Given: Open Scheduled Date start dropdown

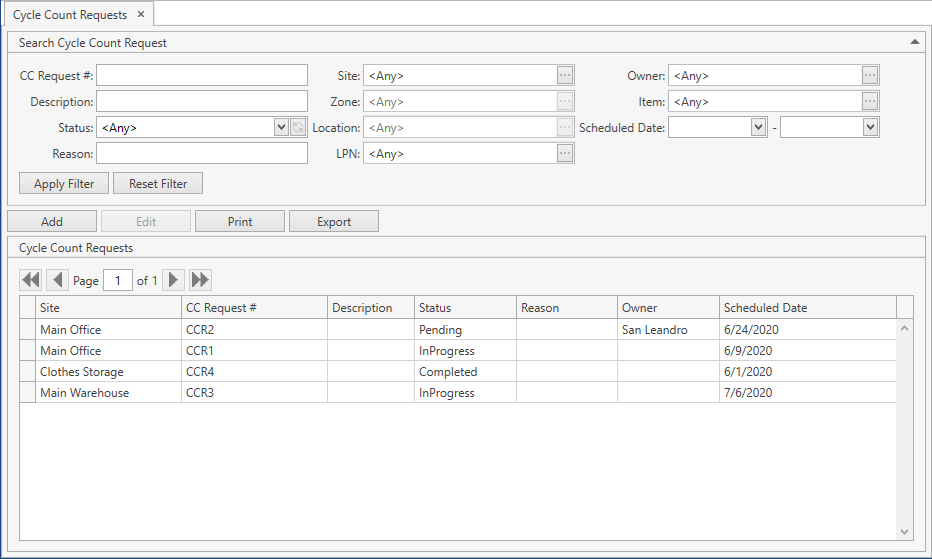Looking at the screenshot, I should tap(758, 128).
